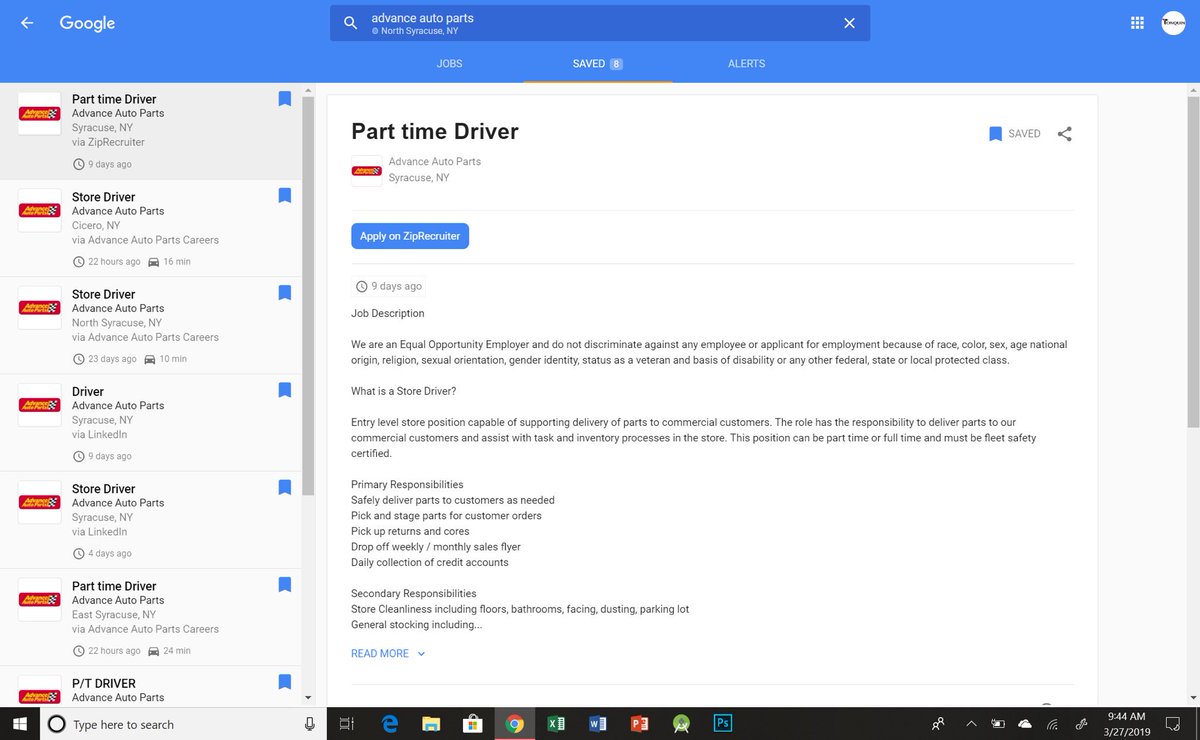Screen dimensions: 1200x740
Task: Open the Driver via LinkedIn listing
Action: click(150, 423)
